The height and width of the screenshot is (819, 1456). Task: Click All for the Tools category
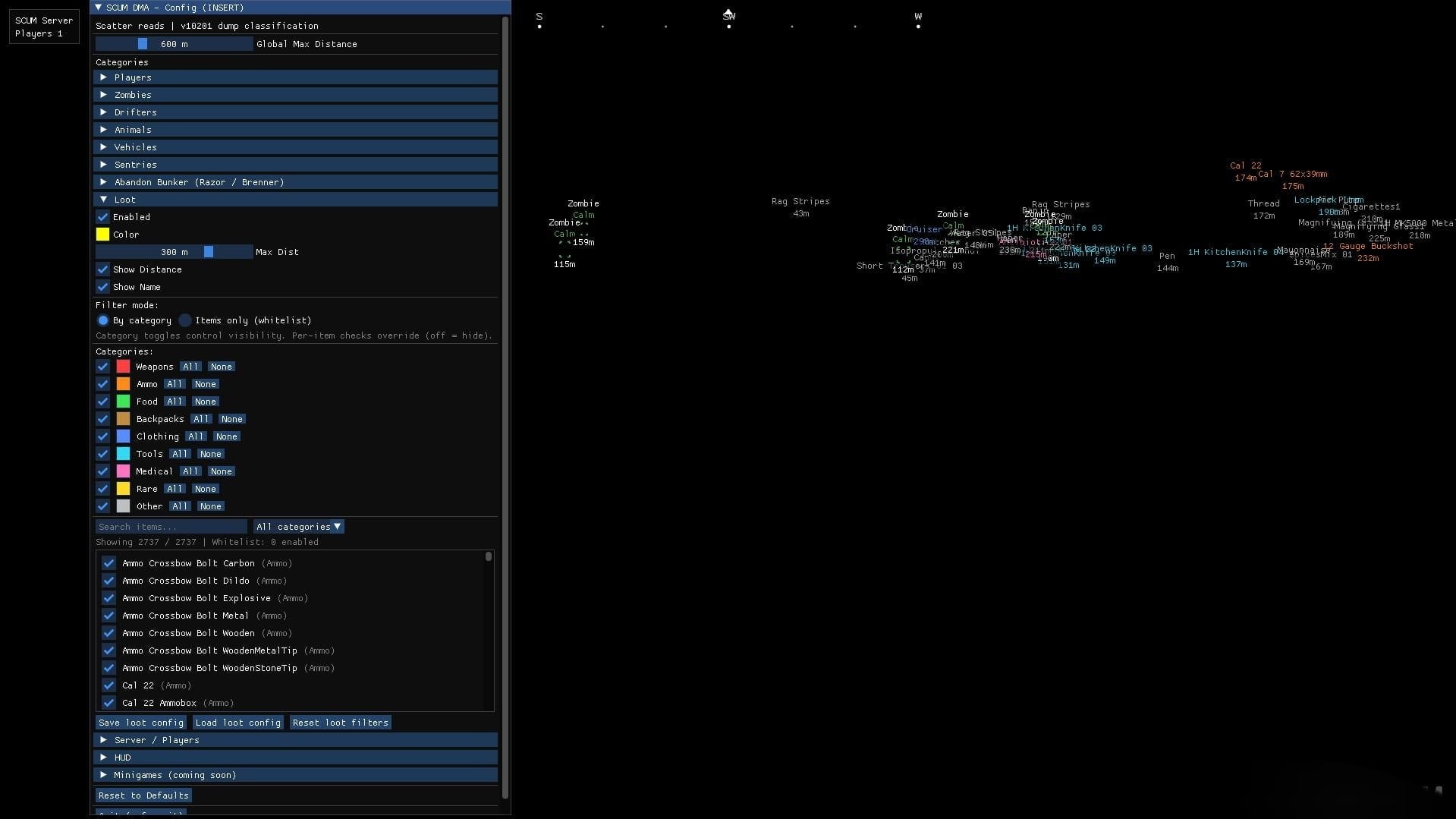tap(180, 454)
